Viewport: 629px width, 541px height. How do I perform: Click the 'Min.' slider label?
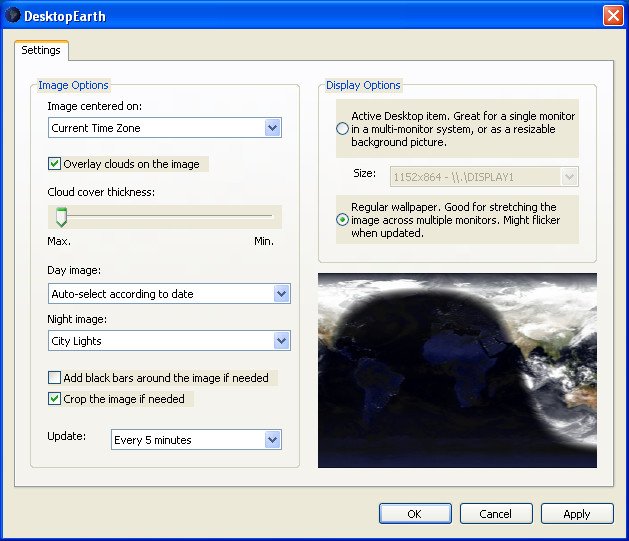pos(264,241)
